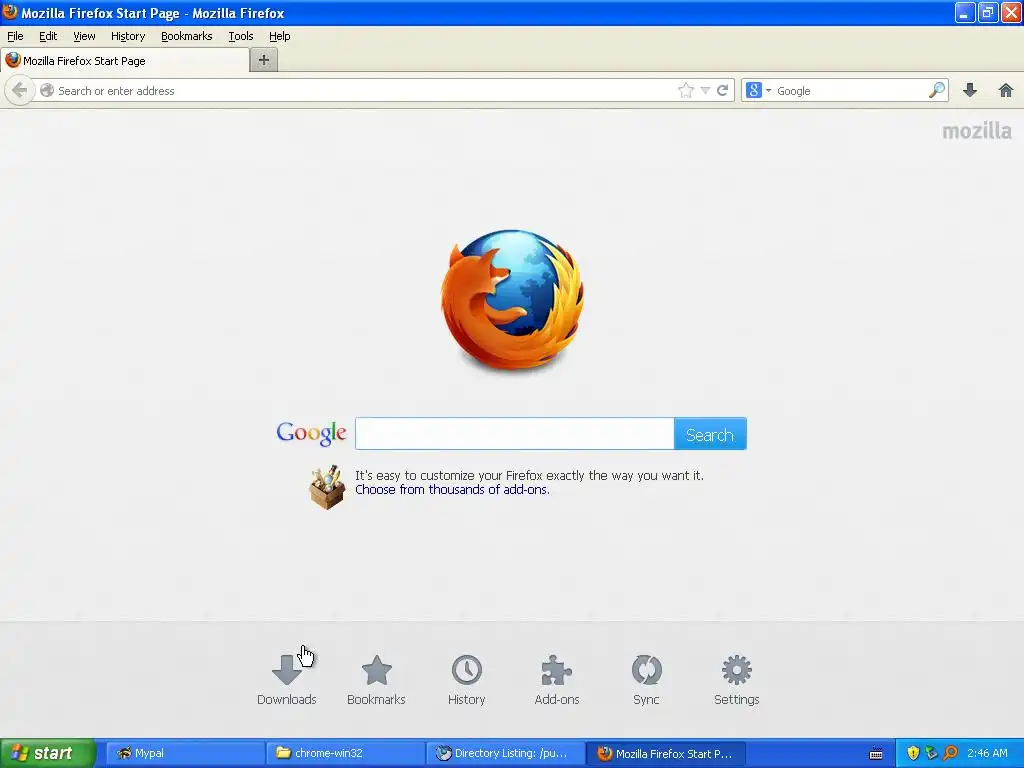Click the 2:46 AM system clock
This screenshot has width=1024, height=768.
point(987,753)
